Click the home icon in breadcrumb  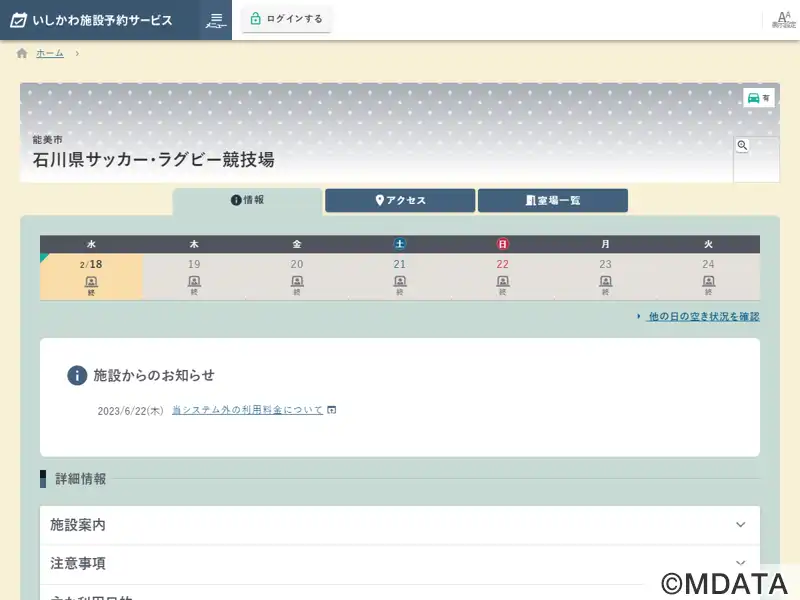[x=22, y=53]
